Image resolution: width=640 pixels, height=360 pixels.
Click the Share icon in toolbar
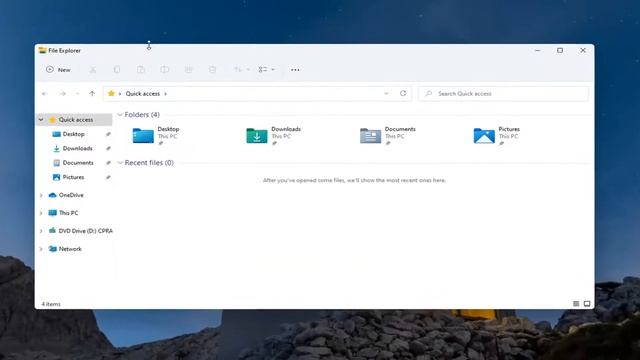click(x=188, y=70)
